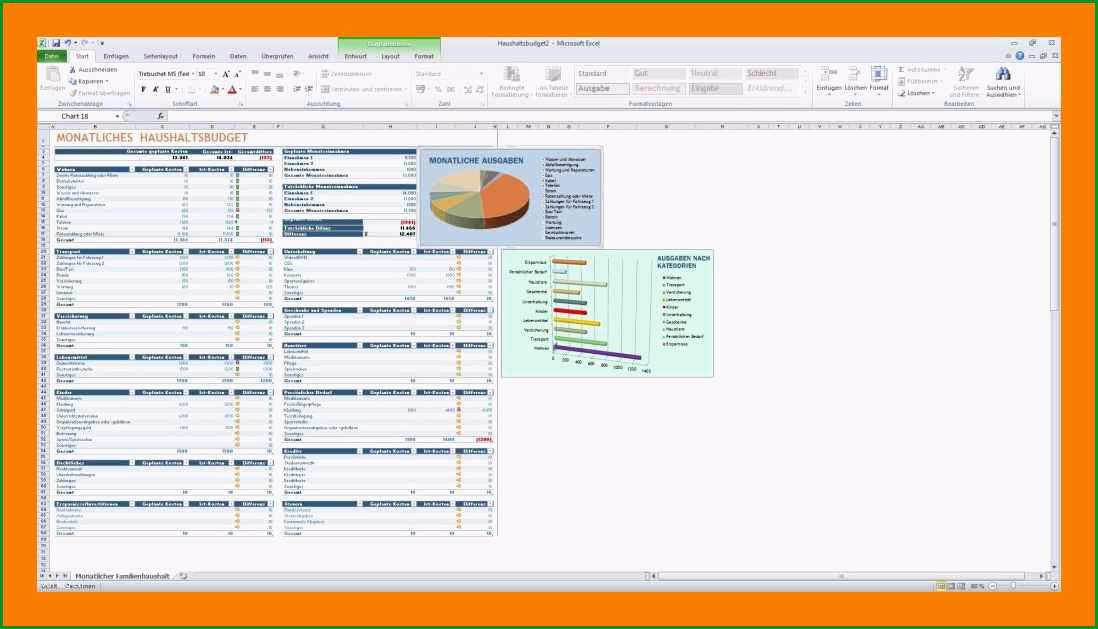
Task: Switch to the Seitenlayout ribbon tab
Action: (160, 56)
